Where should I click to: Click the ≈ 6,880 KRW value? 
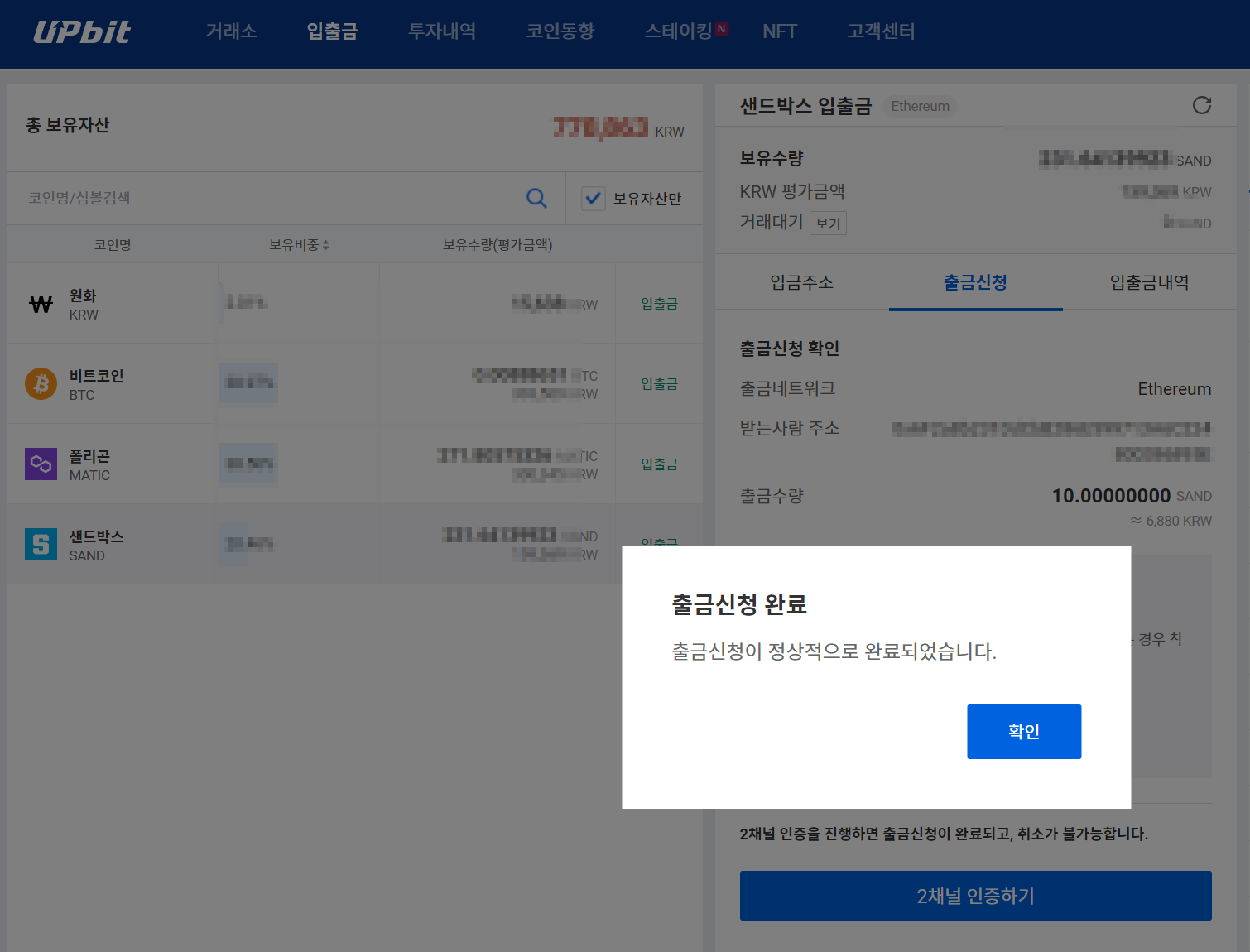tap(1171, 521)
